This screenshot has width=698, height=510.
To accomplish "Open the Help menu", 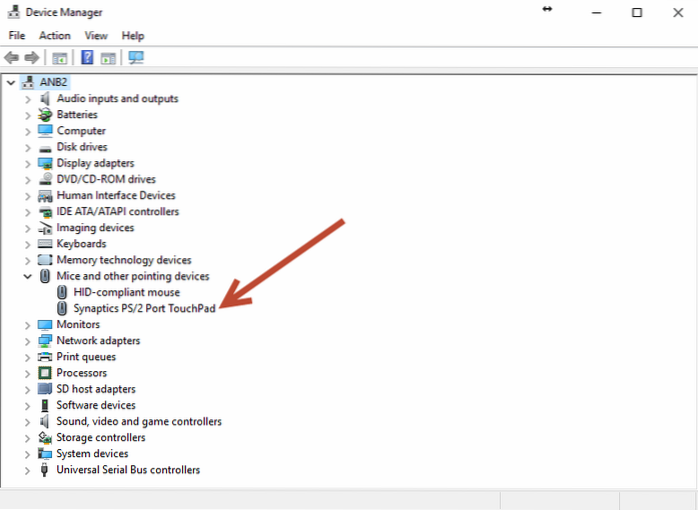I will [133, 36].
